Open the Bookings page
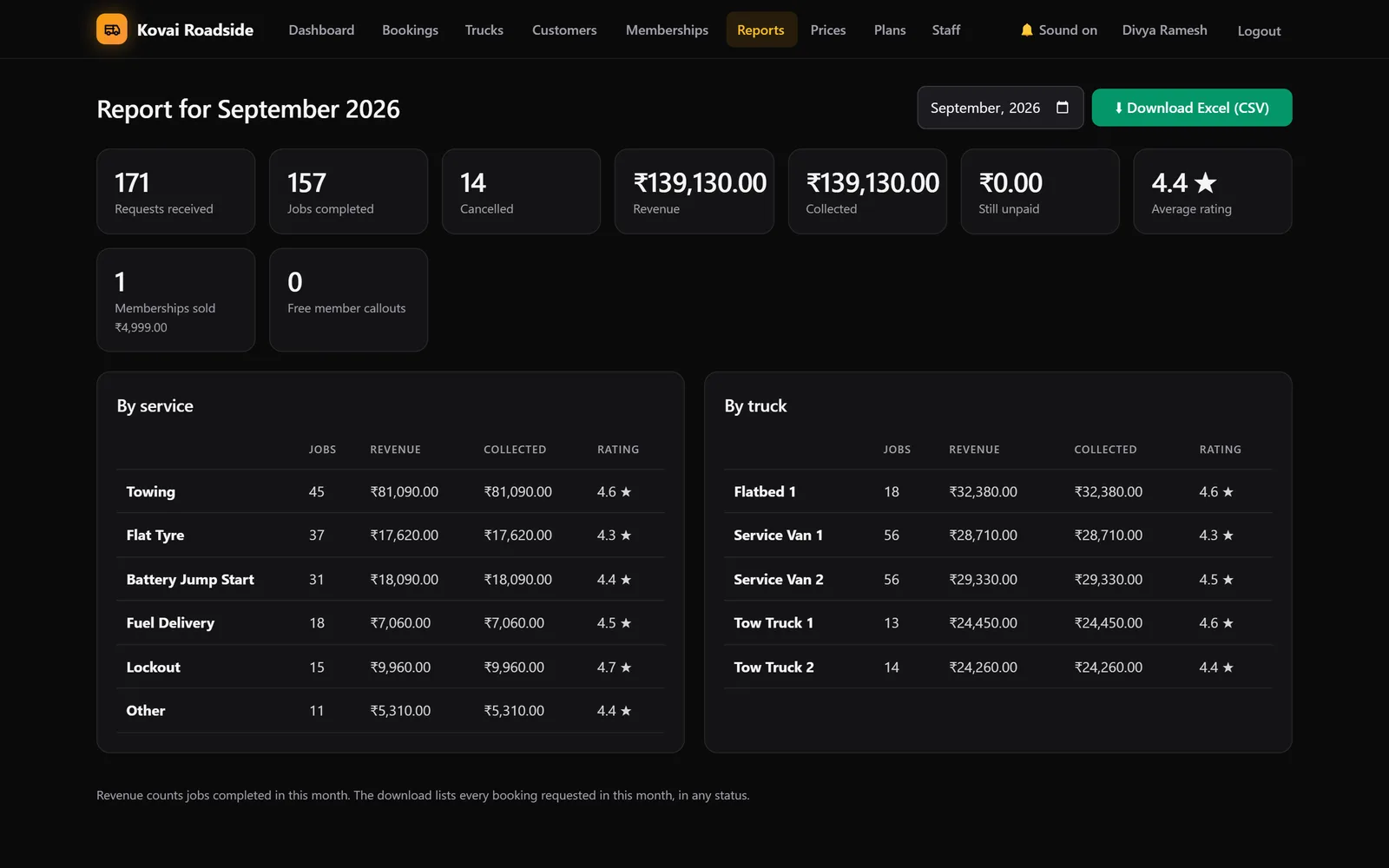Screen dimensions: 1389x868 click(x=410, y=30)
